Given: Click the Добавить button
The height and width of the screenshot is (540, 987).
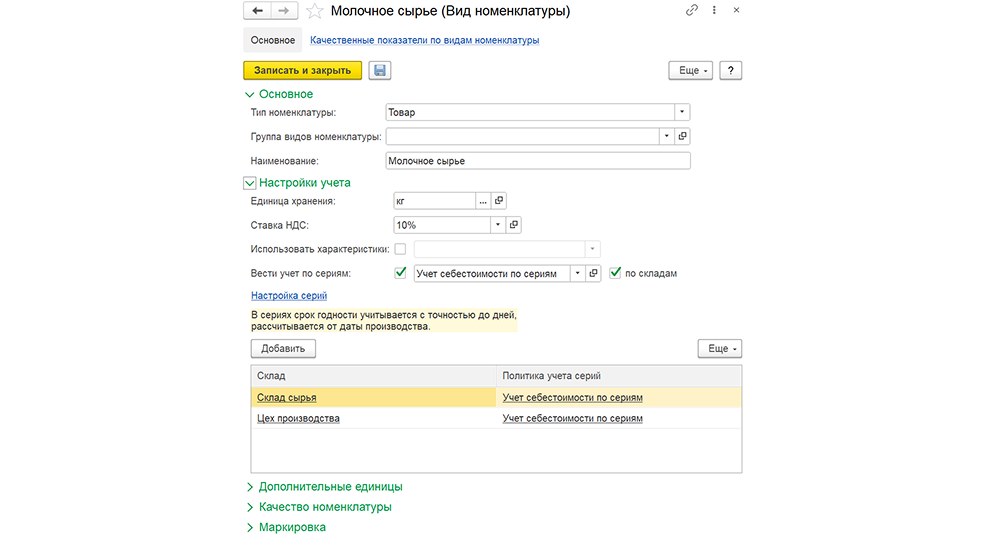Looking at the screenshot, I should coord(283,349).
